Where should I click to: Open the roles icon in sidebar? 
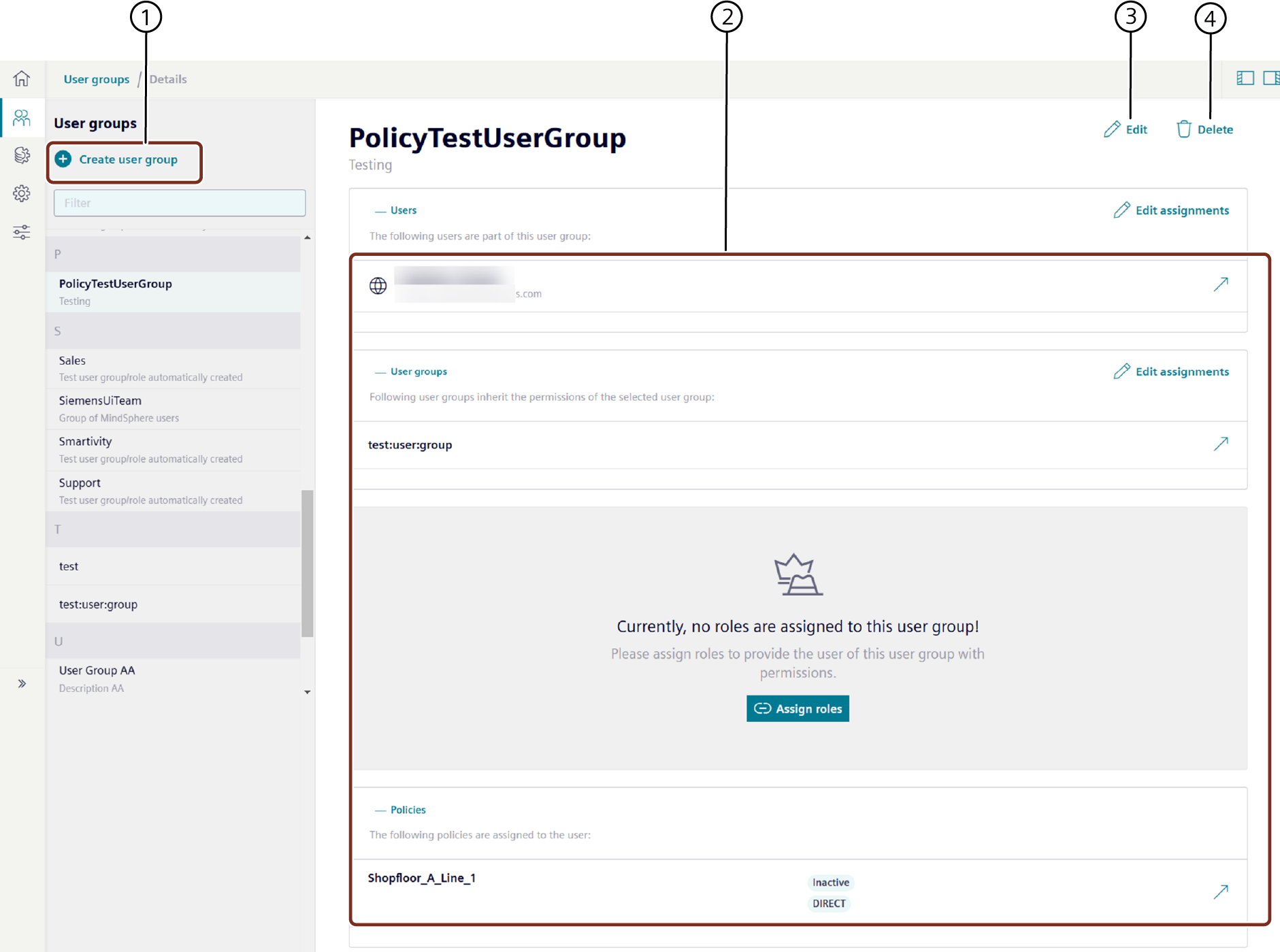[22, 155]
